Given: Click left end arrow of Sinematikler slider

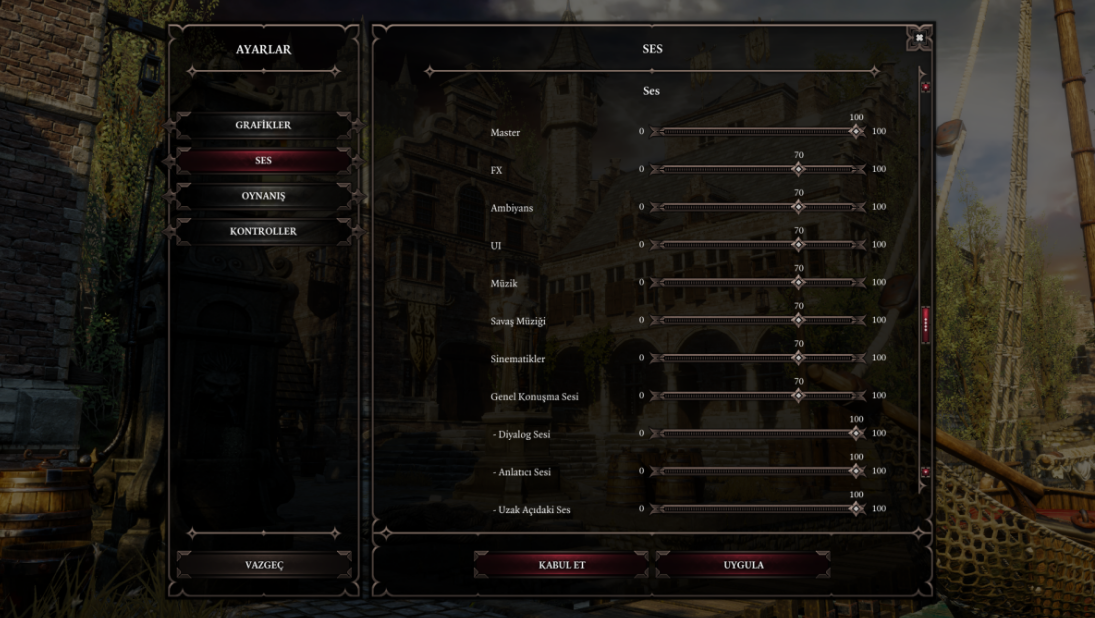Looking at the screenshot, I should 655,358.
